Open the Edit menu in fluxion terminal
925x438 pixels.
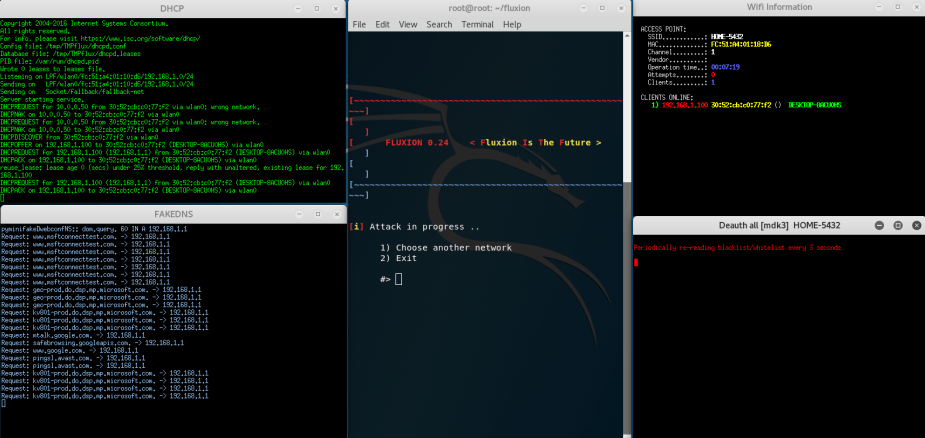point(383,24)
